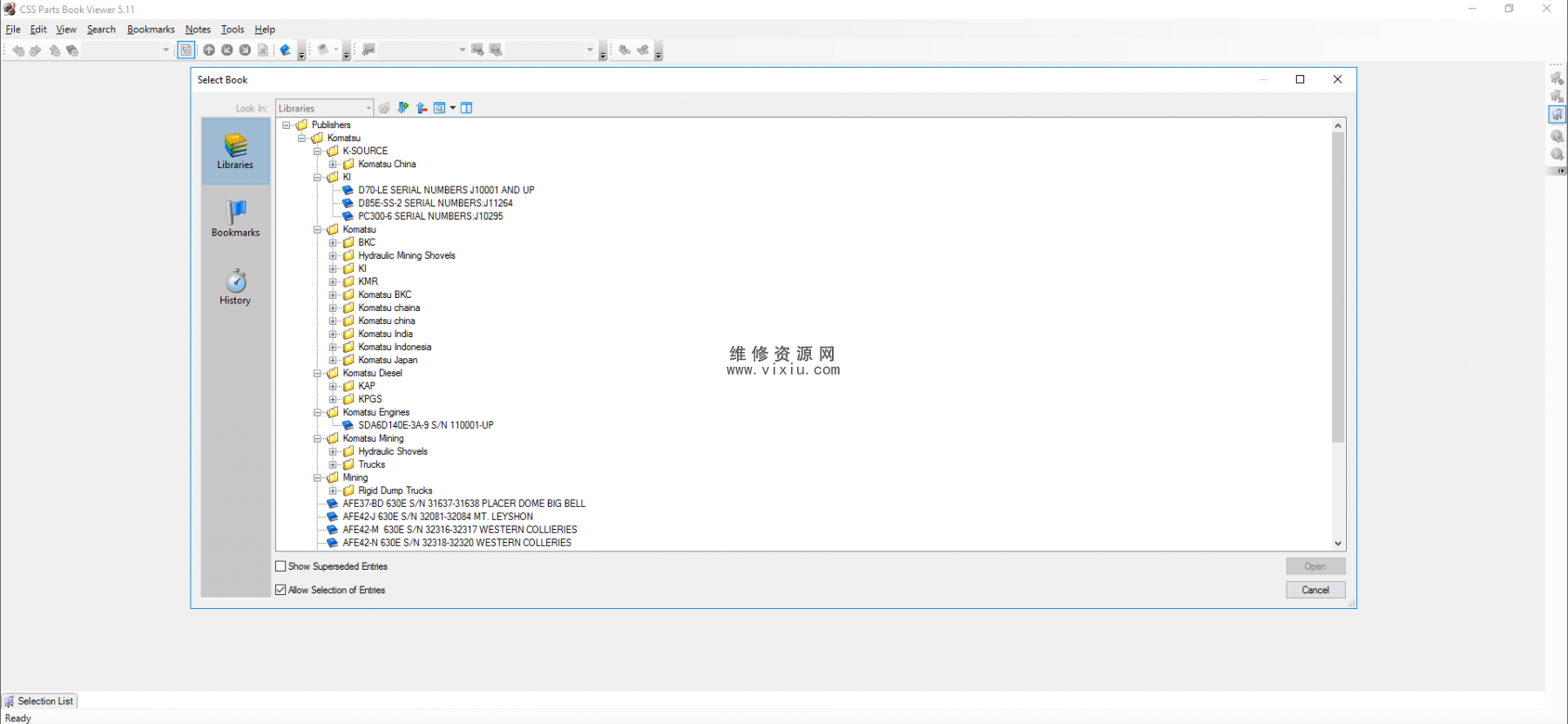The image size is (1568, 724).
Task: Open the Help menu
Action: click(265, 30)
